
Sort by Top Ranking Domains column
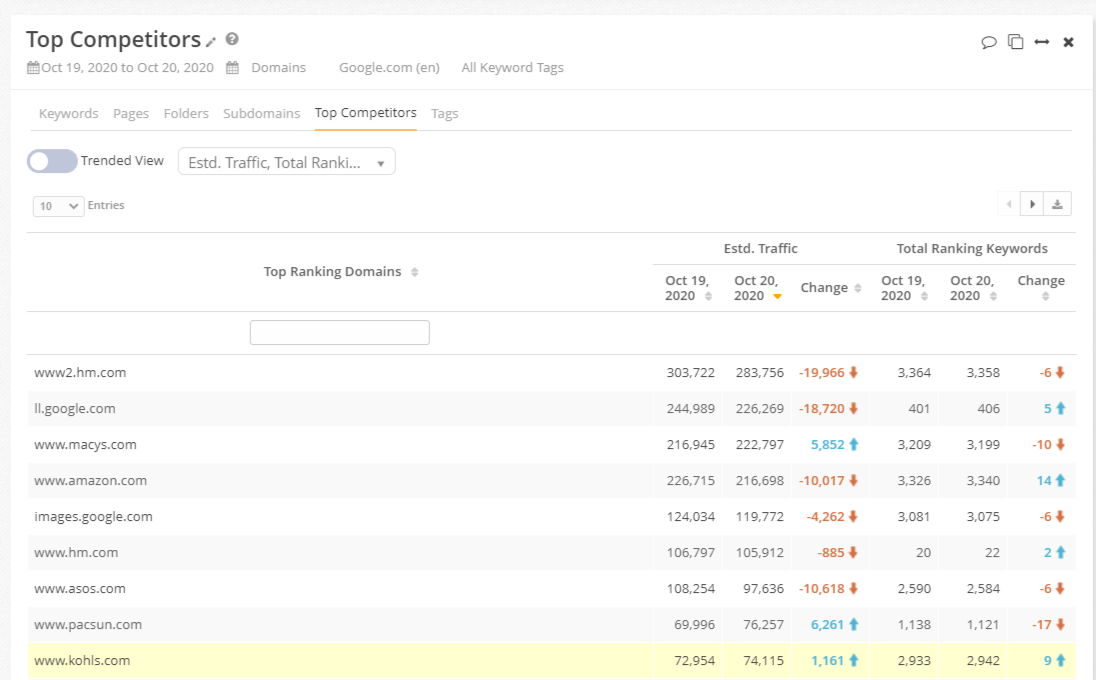414,272
